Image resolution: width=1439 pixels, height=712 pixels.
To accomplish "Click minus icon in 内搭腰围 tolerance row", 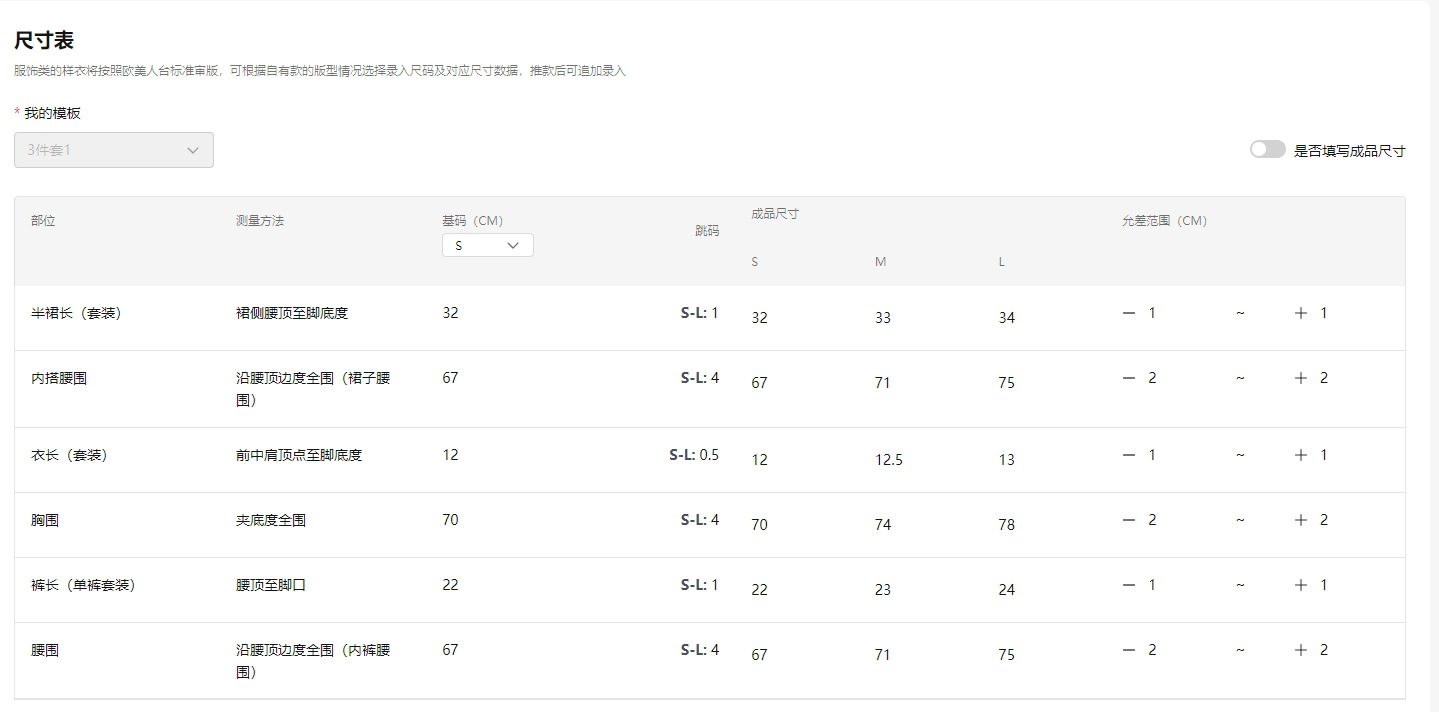I will tap(1129, 378).
